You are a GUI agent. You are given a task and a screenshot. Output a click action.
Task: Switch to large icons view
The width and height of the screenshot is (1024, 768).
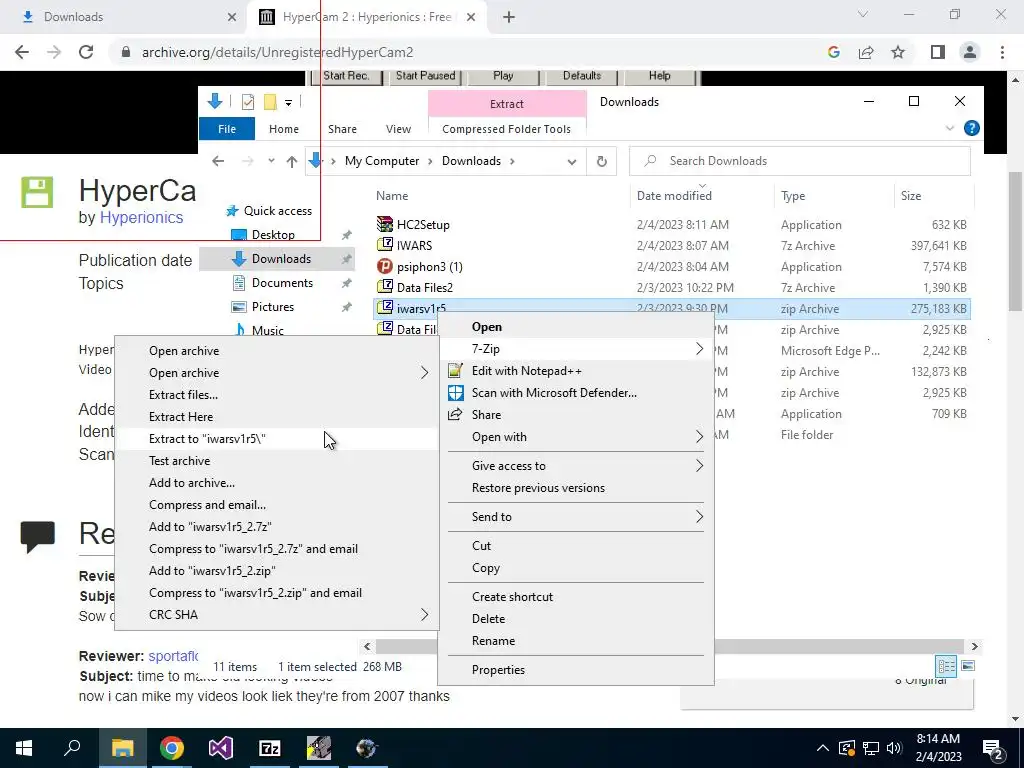pyautogui.click(x=968, y=666)
